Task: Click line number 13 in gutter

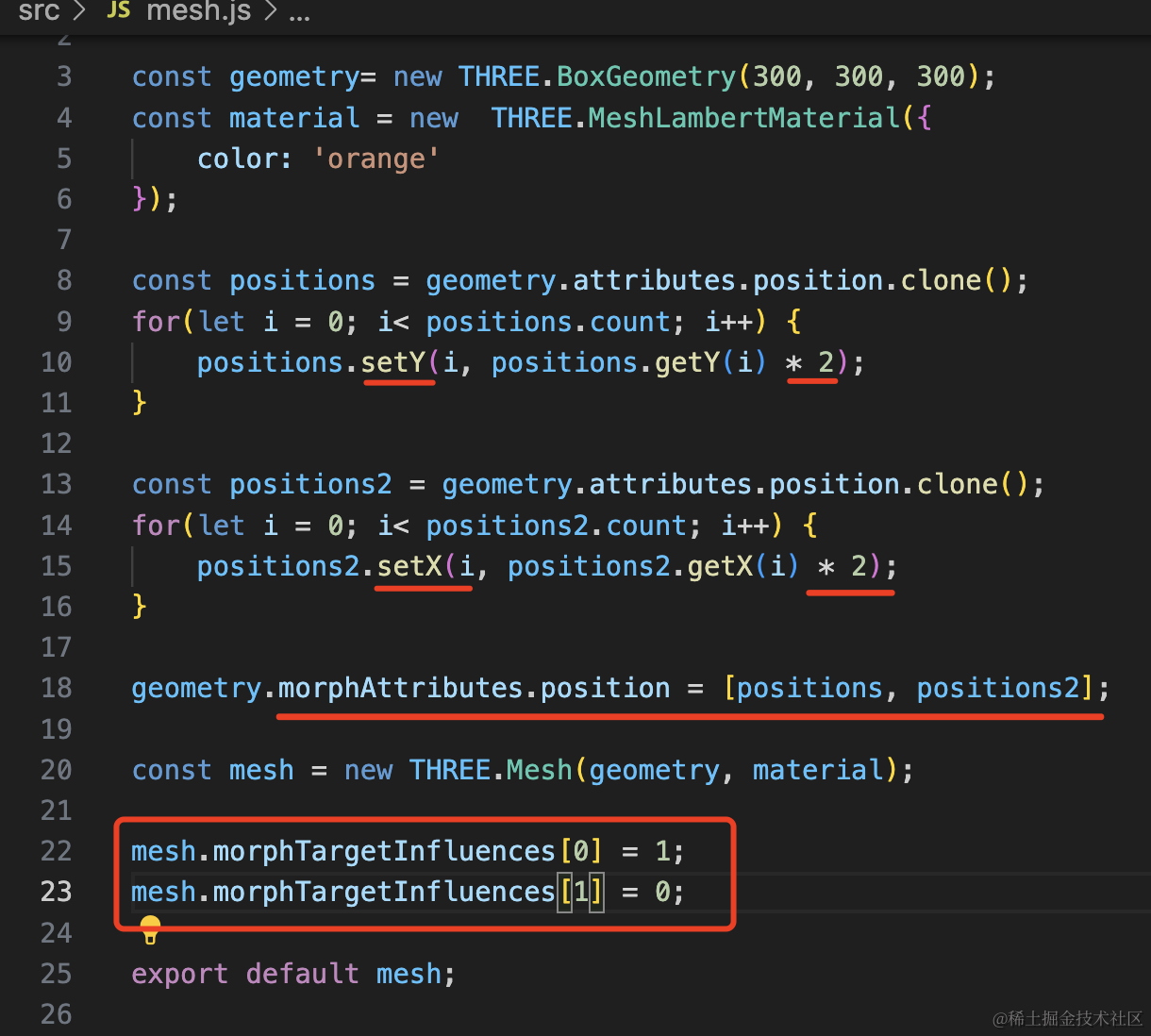Action: point(57,484)
